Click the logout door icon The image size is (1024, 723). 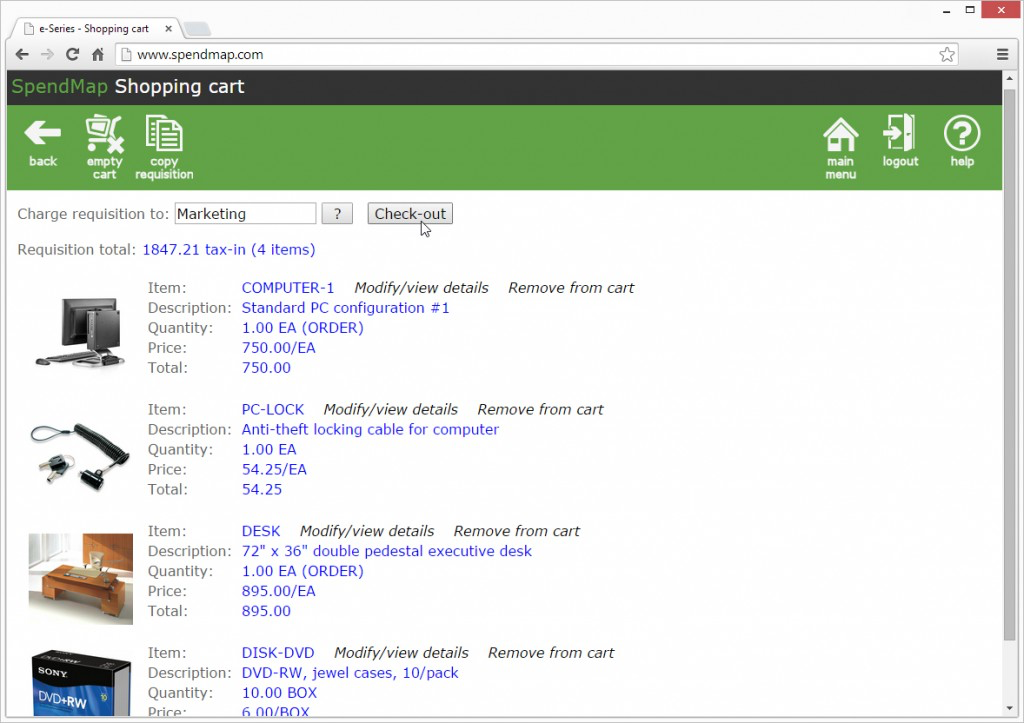coord(899,133)
